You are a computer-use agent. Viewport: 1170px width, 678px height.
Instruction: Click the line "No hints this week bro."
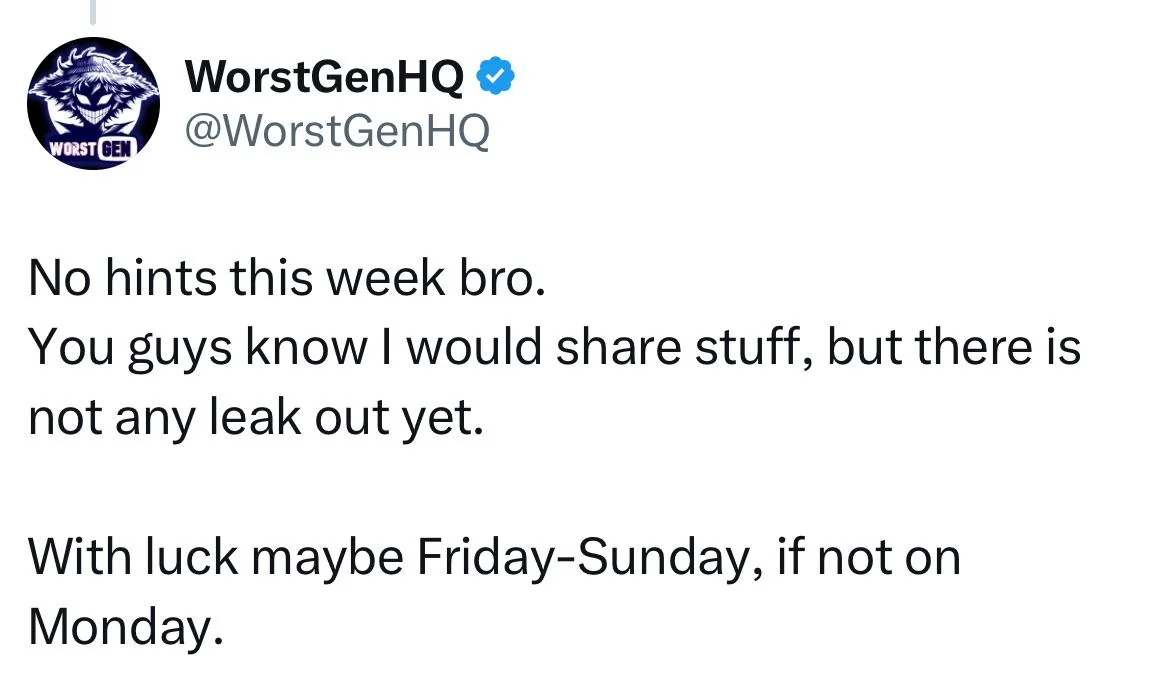(288, 280)
